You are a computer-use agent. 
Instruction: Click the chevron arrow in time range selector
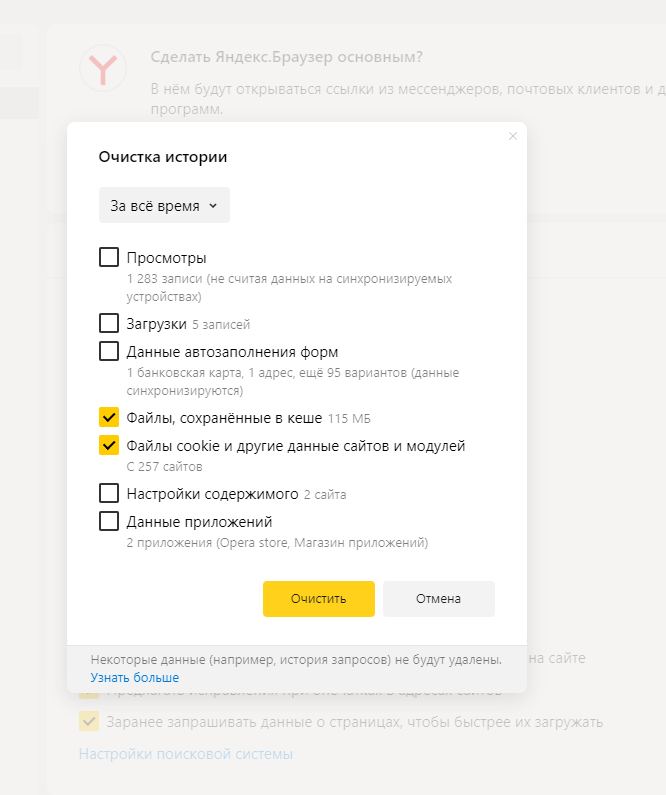[213, 205]
